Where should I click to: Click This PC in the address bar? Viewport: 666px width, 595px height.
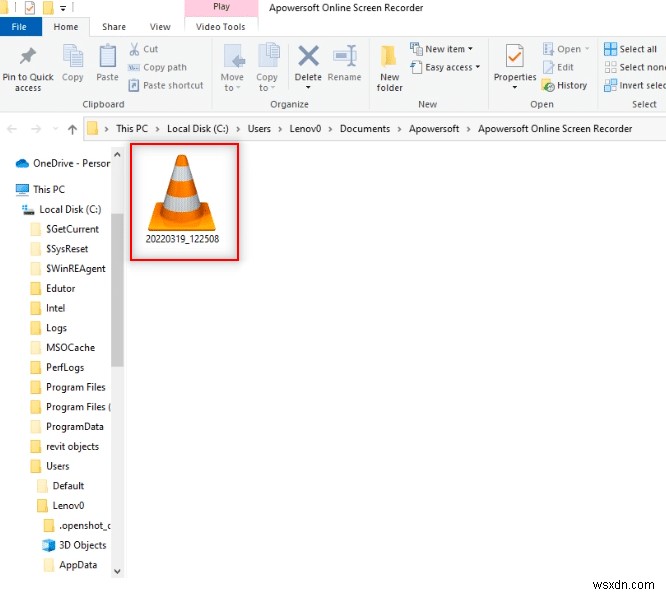coord(132,129)
